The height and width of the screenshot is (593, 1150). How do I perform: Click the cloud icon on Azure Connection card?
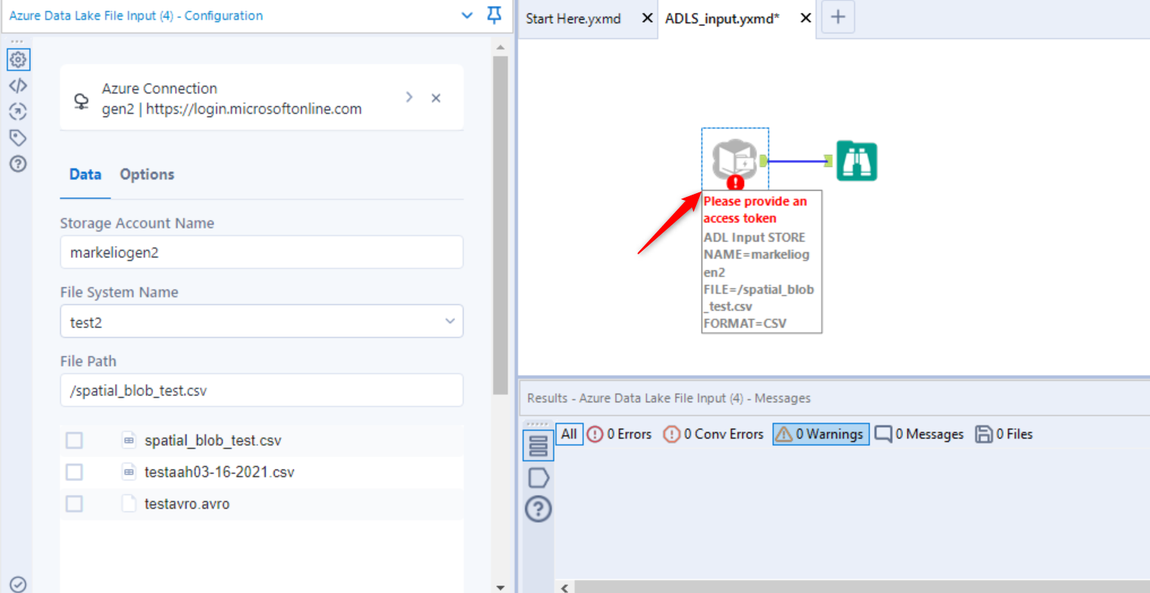pos(82,101)
